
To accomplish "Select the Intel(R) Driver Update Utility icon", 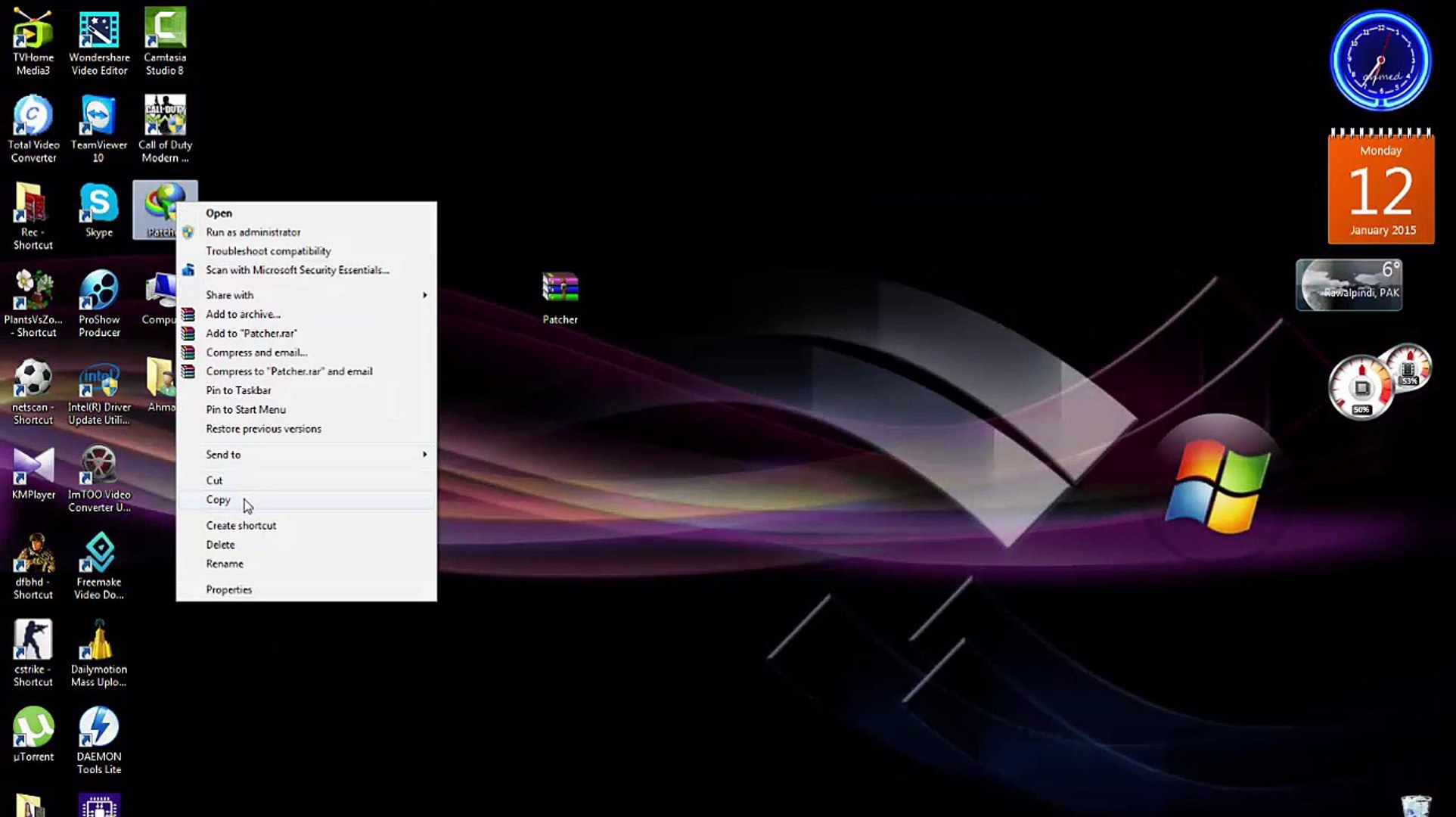I will click(x=99, y=391).
